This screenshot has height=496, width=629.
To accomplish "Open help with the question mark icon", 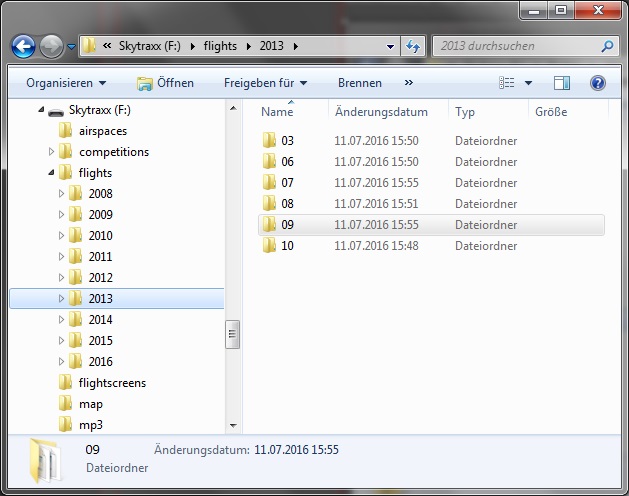I will [x=598, y=83].
